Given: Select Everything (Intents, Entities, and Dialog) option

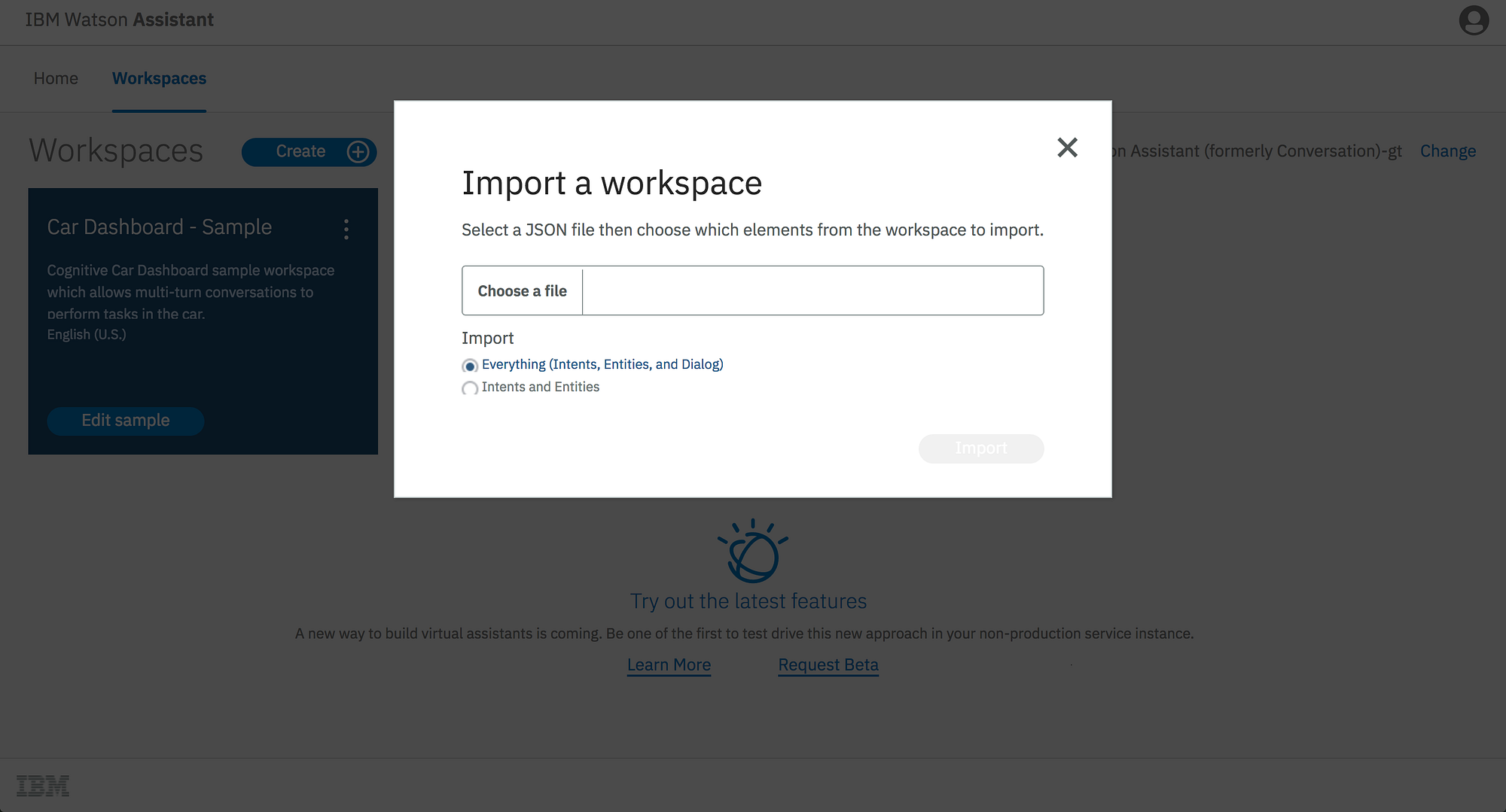Looking at the screenshot, I should point(470,366).
